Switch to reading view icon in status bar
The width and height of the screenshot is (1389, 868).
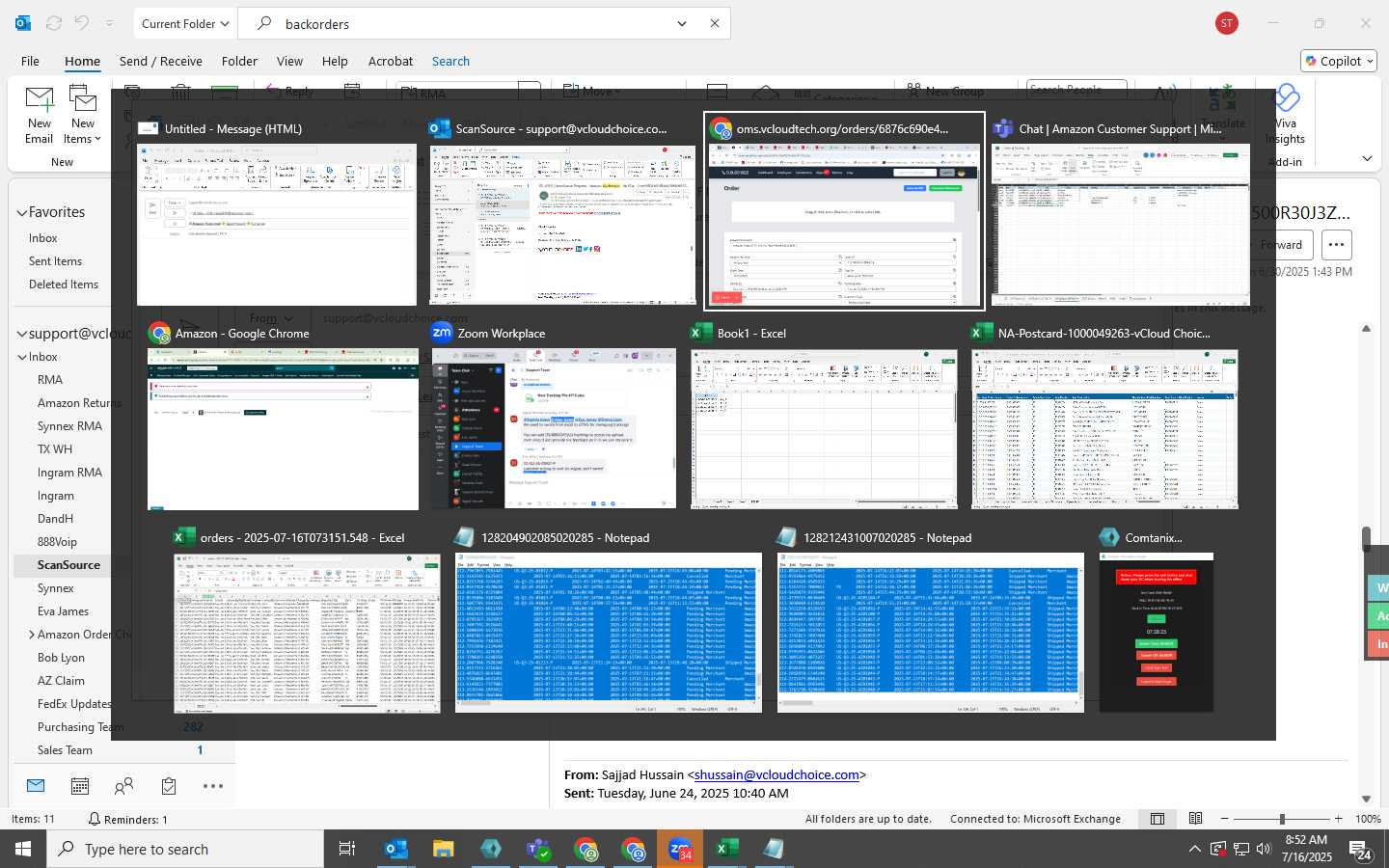tap(1195, 819)
